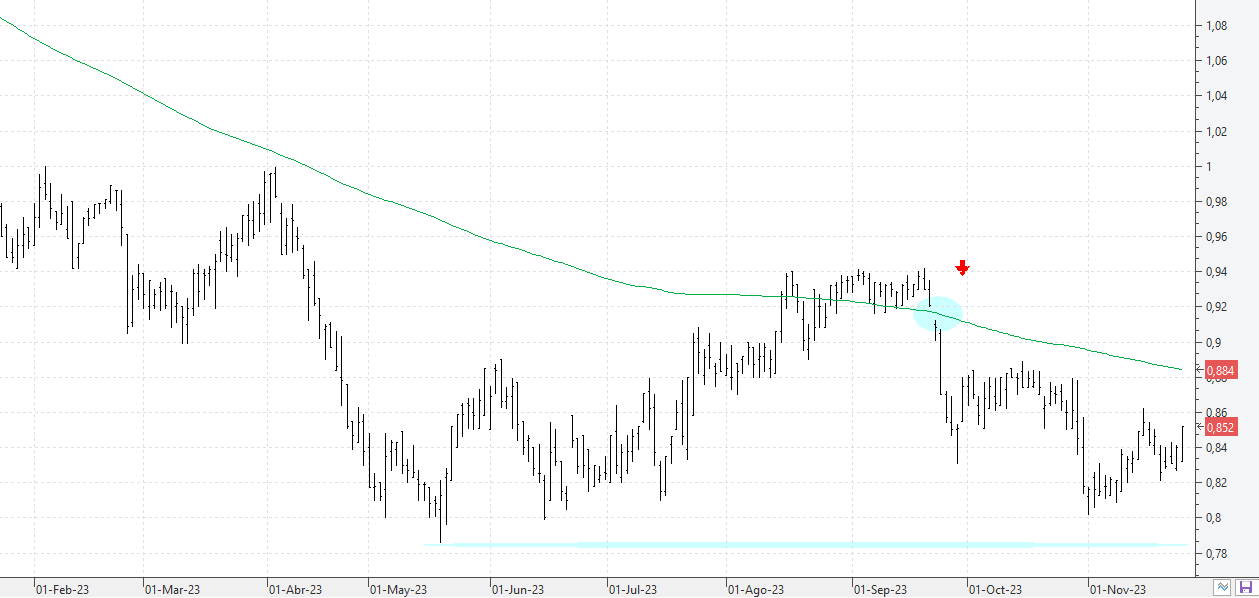Click the 01-Mar-23 date label
The height and width of the screenshot is (598, 1259).
click(173, 590)
